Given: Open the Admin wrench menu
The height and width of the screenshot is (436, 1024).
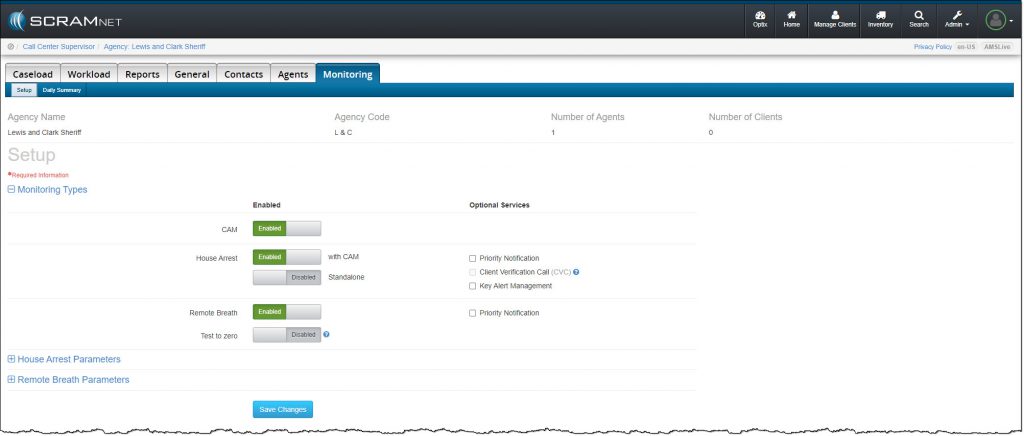Looking at the screenshot, I should click(958, 19).
